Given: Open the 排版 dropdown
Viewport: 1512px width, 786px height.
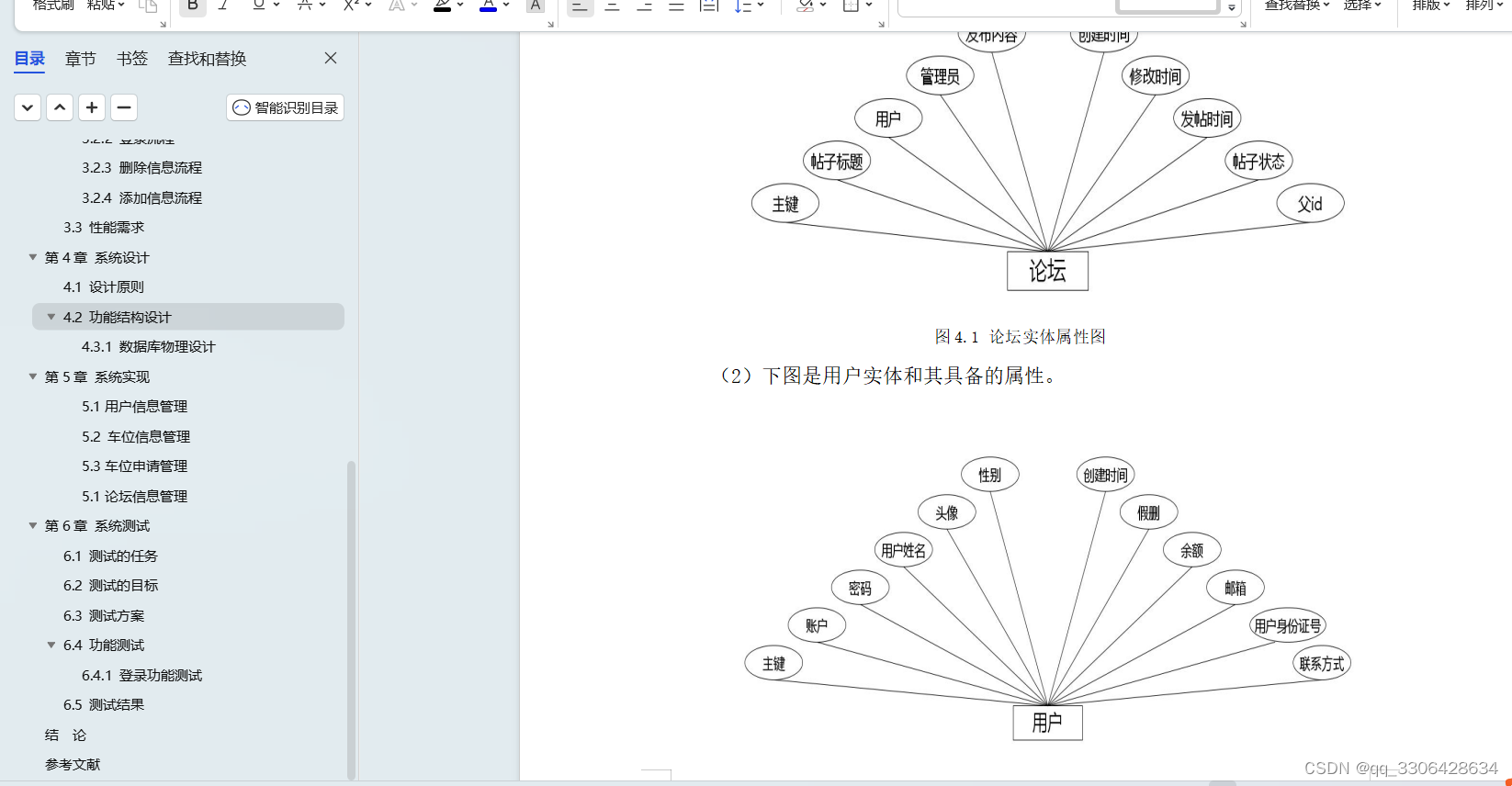Looking at the screenshot, I should (1431, 6).
